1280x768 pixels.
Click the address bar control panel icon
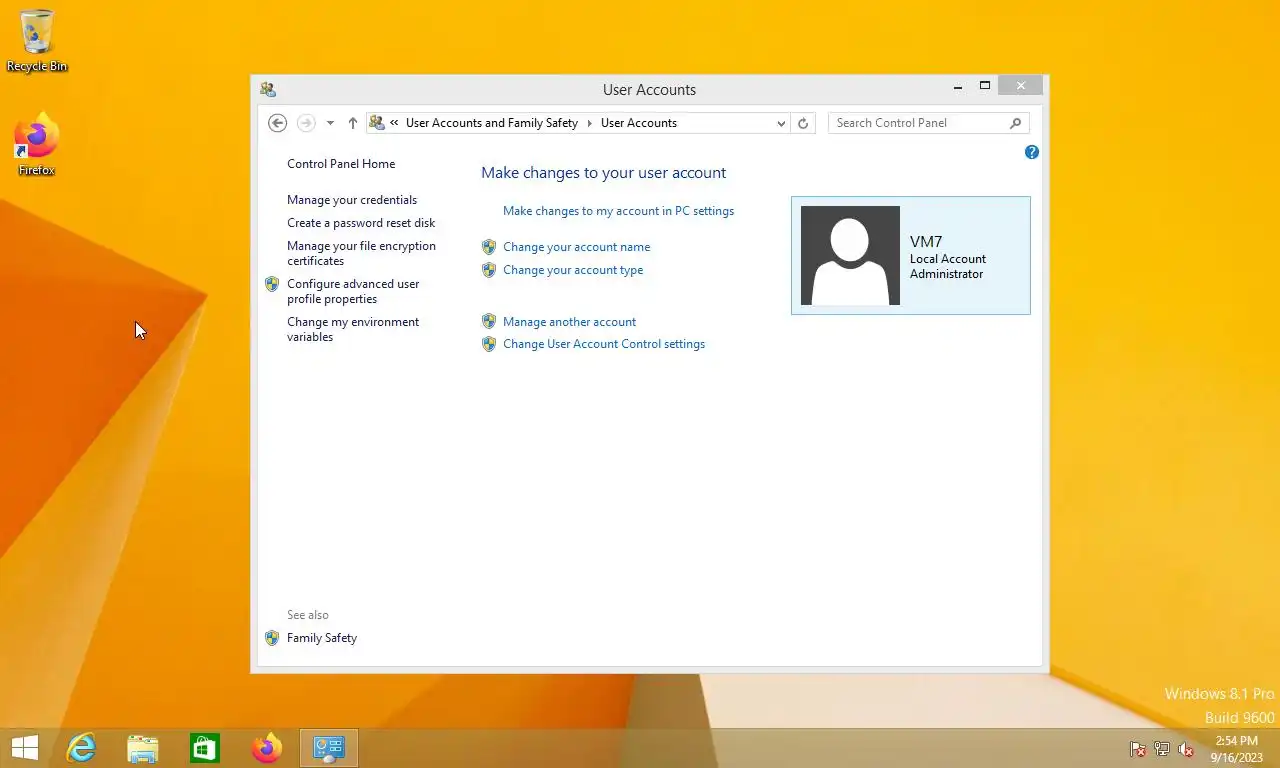click(377, 123)
